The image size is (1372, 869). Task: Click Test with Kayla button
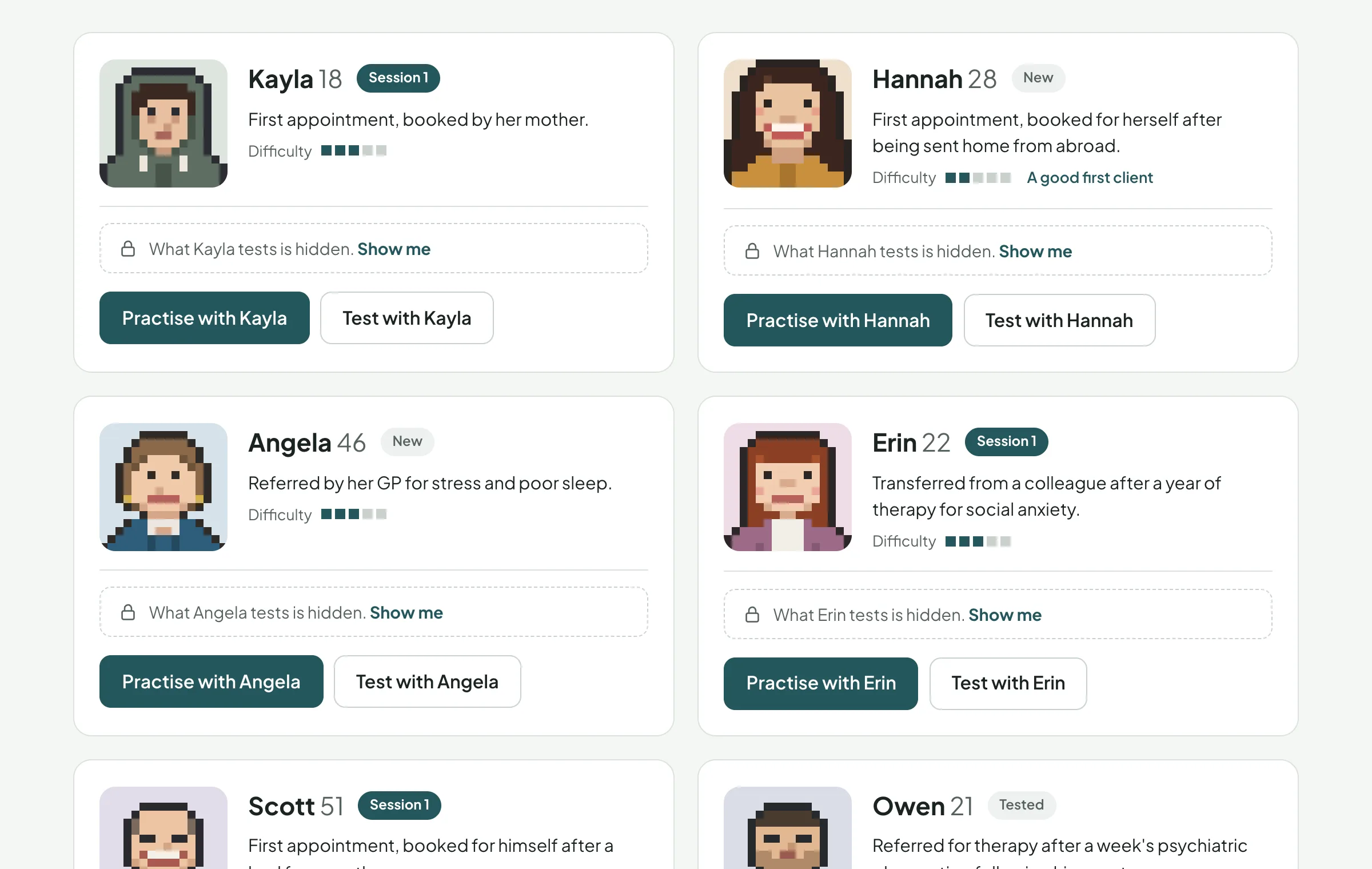[x=407, y=318]
